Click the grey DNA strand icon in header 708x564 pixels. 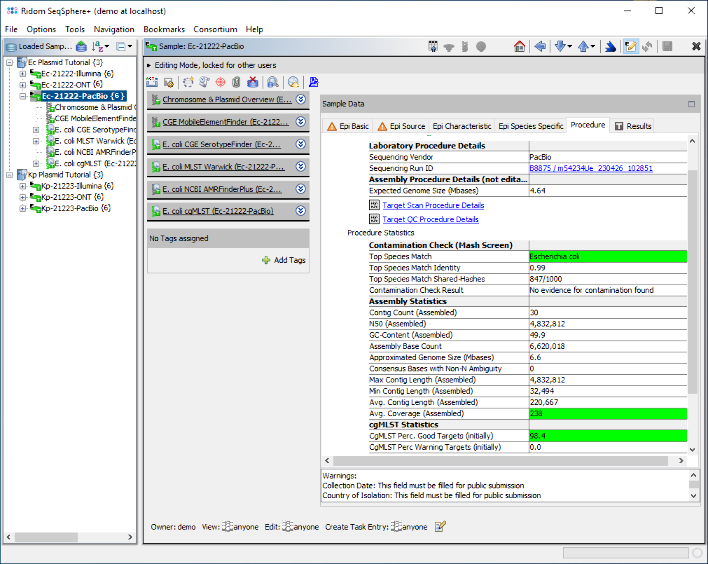(x=465, y=47)
